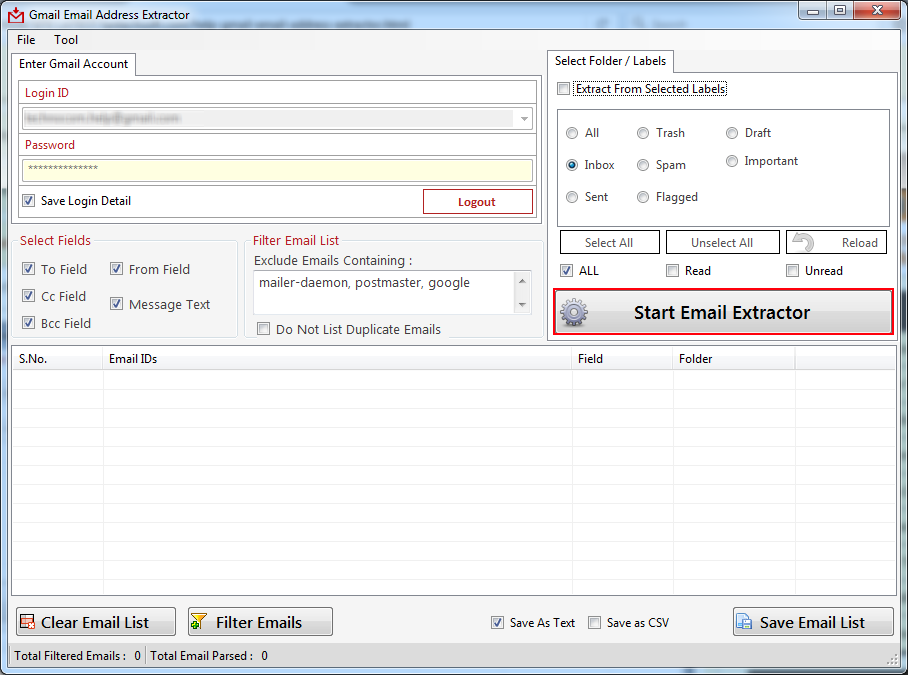Click the Select All button
Viewport: 908px width, 675px height.
point(609,243)
